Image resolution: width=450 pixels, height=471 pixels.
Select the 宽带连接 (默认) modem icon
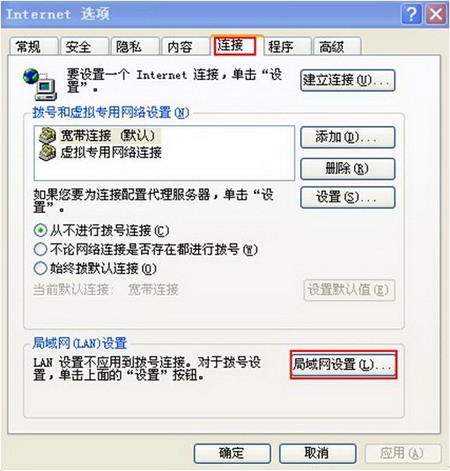[x=47, y=136]
